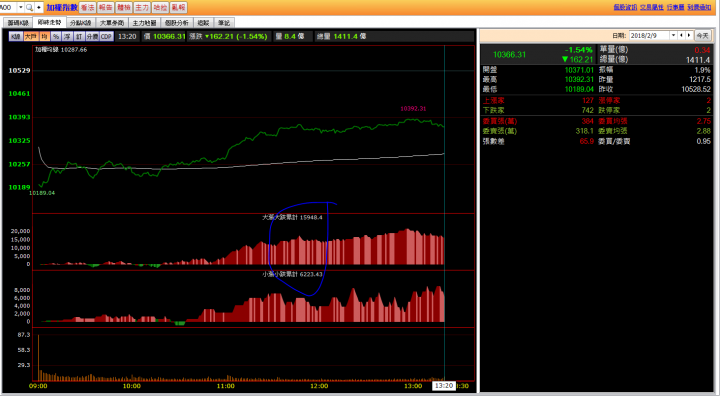
Task: Open the first blue link at top right
Action: 625,7
